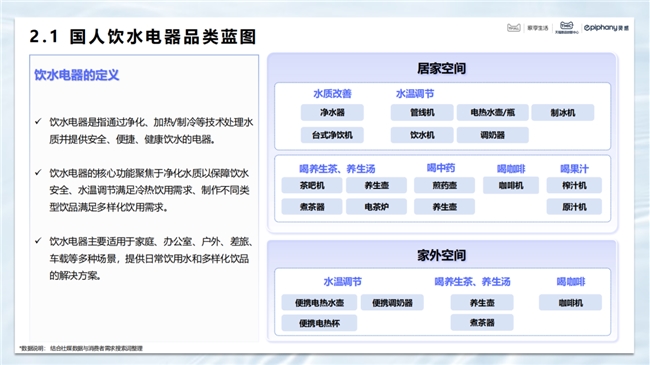Click the 调奶器 box
The height and width of the screenshot is (365, 650).
(x=492, y=135)
